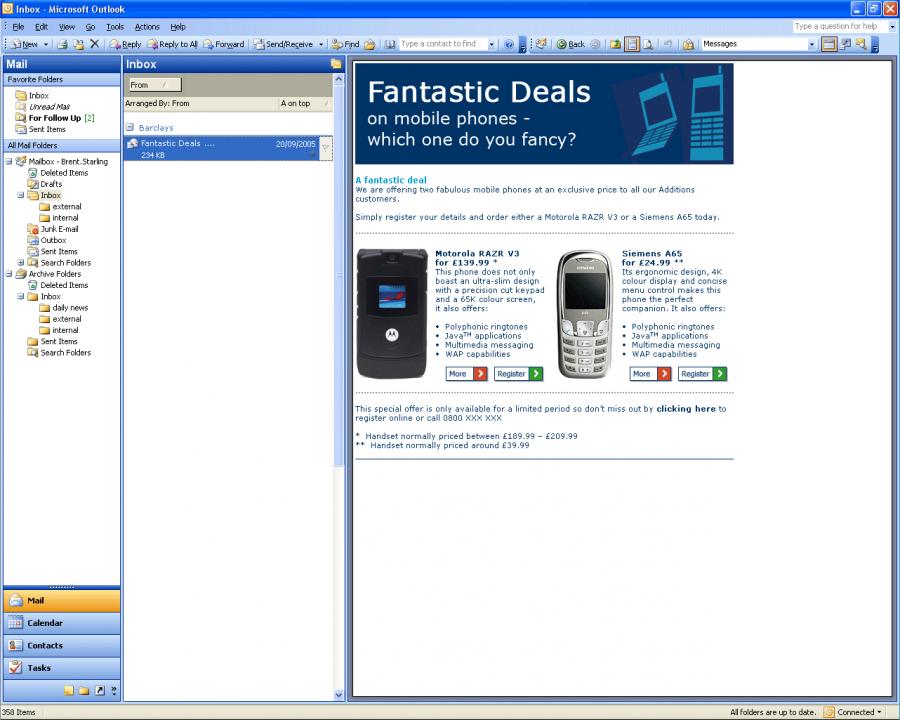
Task: Open the contact search dropdown arrow
Action: click(x=492, y=44)
